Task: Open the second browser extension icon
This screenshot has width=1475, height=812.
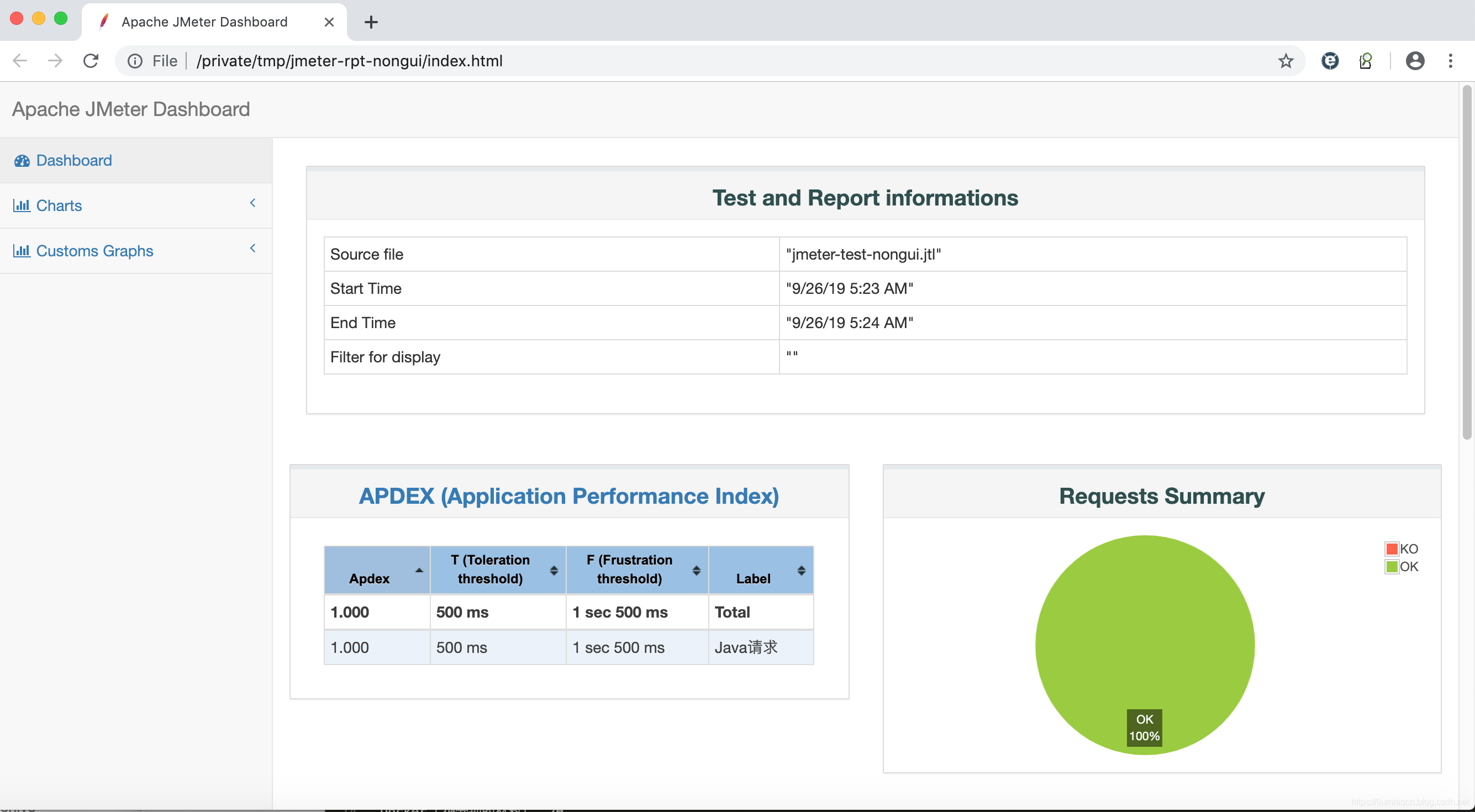Action: [x=1366, y=61]
